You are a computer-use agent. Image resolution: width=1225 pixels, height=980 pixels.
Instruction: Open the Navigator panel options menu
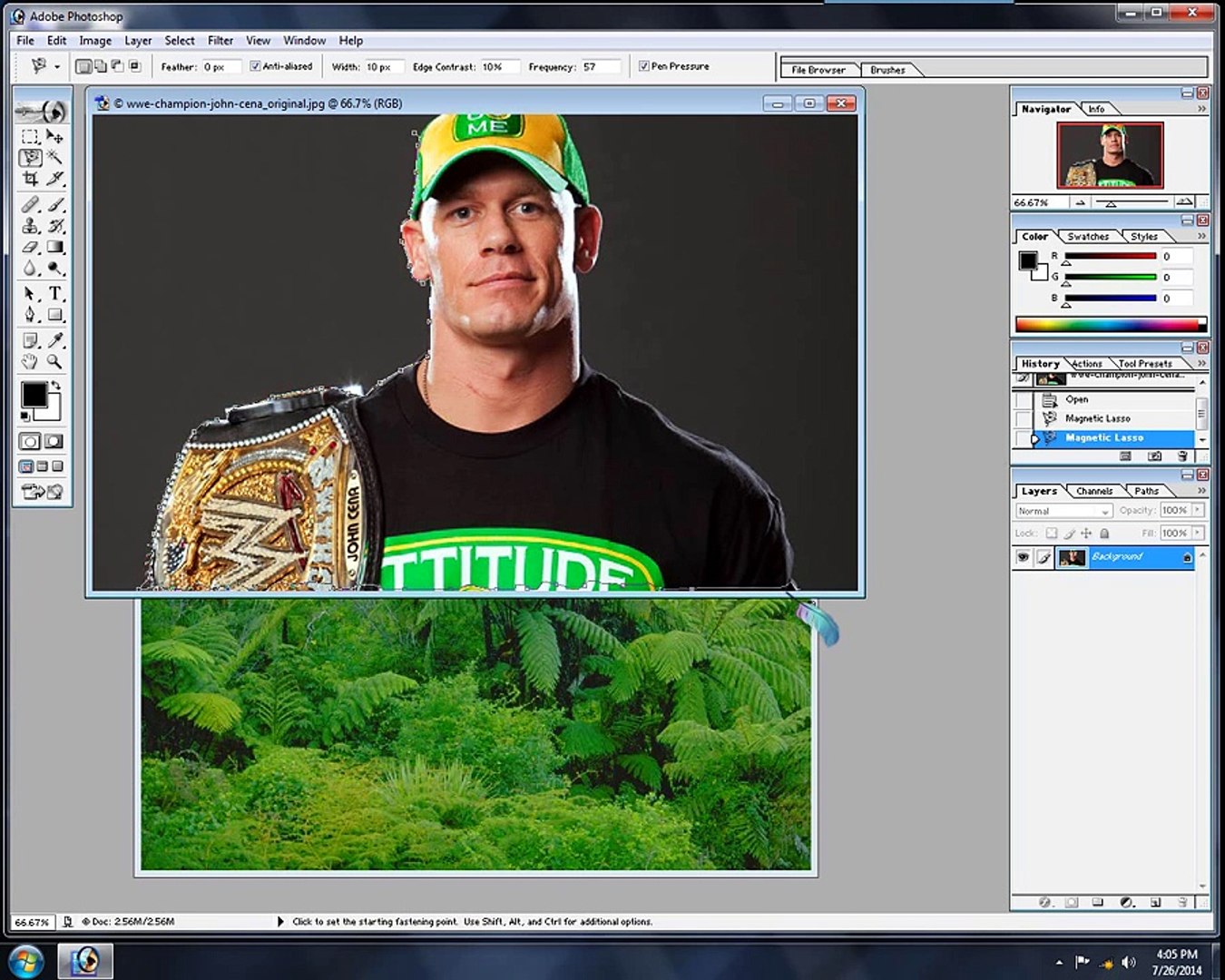pos(1201,109)
